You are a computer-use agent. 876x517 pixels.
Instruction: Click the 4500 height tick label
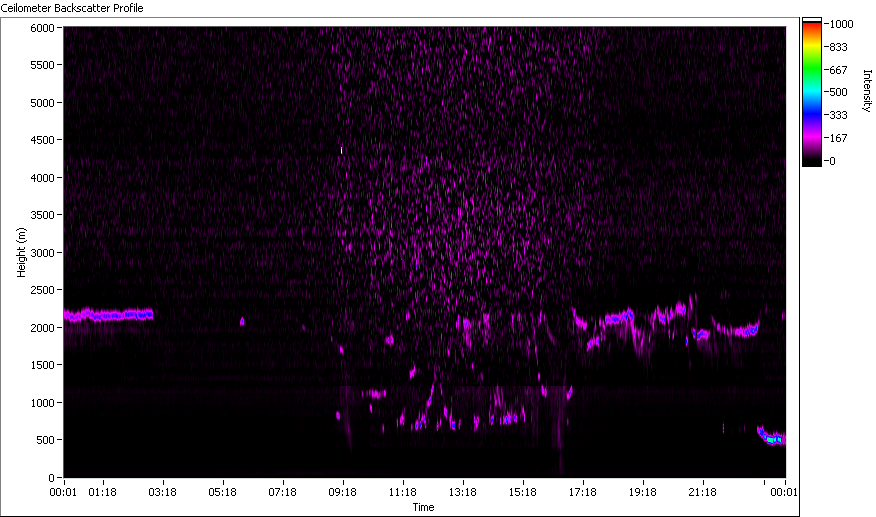tap(42, 140)
